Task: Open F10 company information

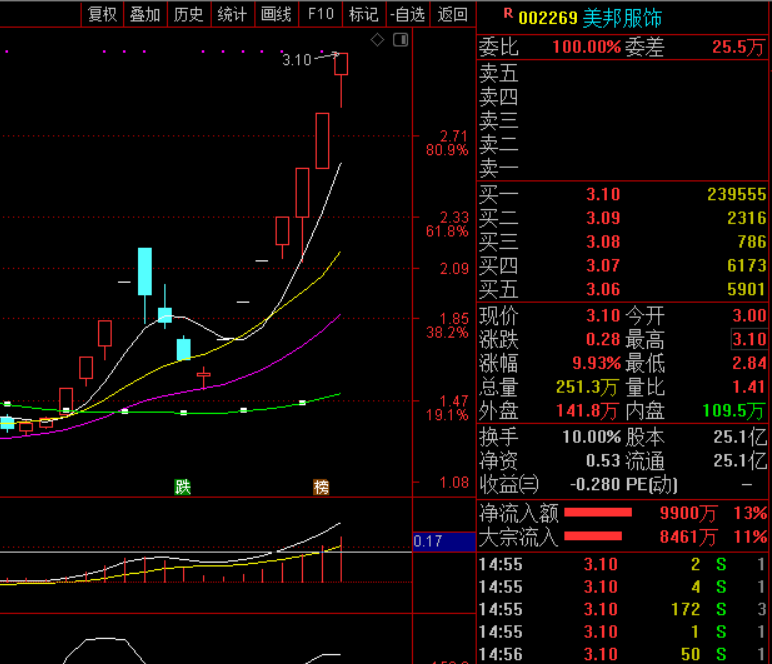Action: point(321,14)
